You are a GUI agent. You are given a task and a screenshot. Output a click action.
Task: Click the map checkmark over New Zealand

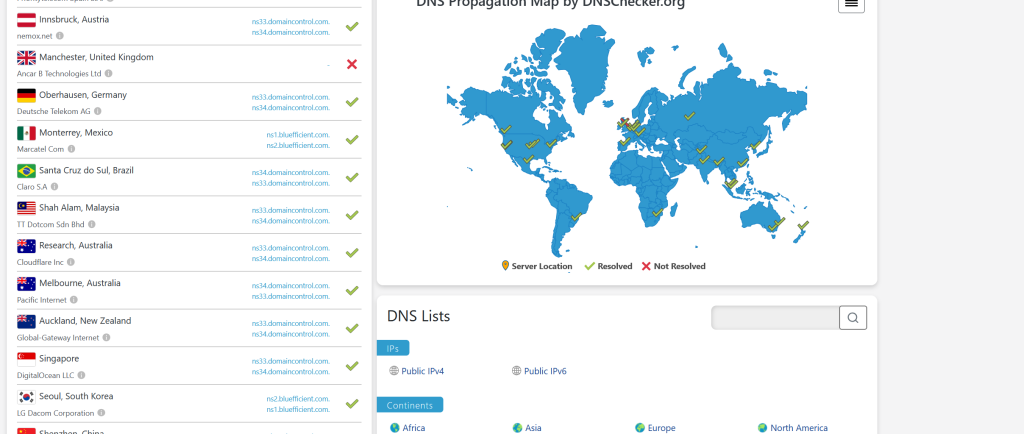click(x=803, y=225)
